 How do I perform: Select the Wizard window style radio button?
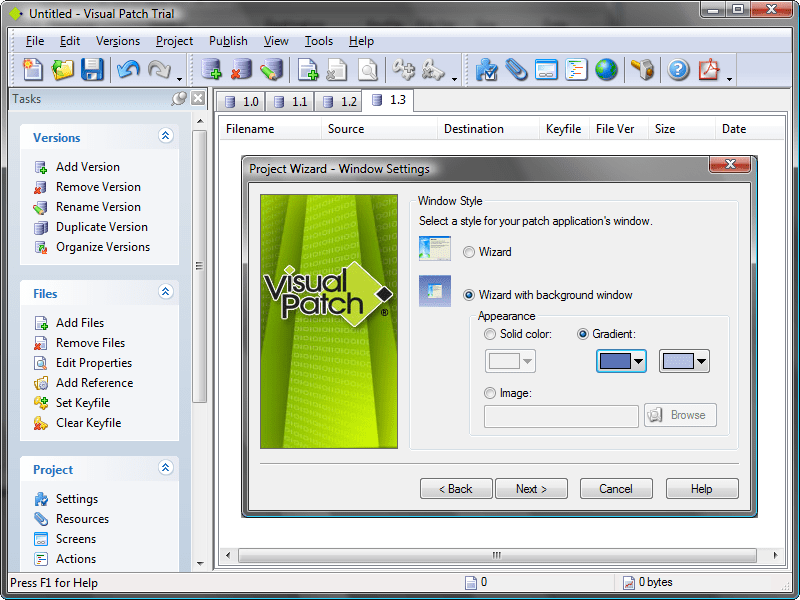coord(469,252)
